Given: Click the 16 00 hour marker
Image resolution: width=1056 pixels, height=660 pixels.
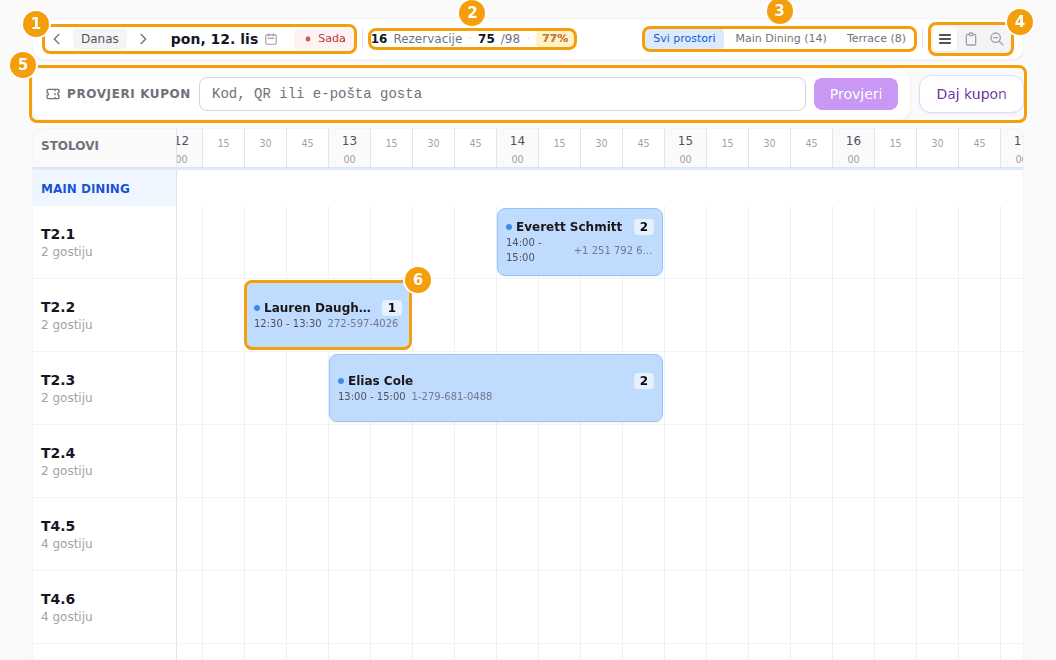Looking at the screenshot, I should (x=853, y=149).
